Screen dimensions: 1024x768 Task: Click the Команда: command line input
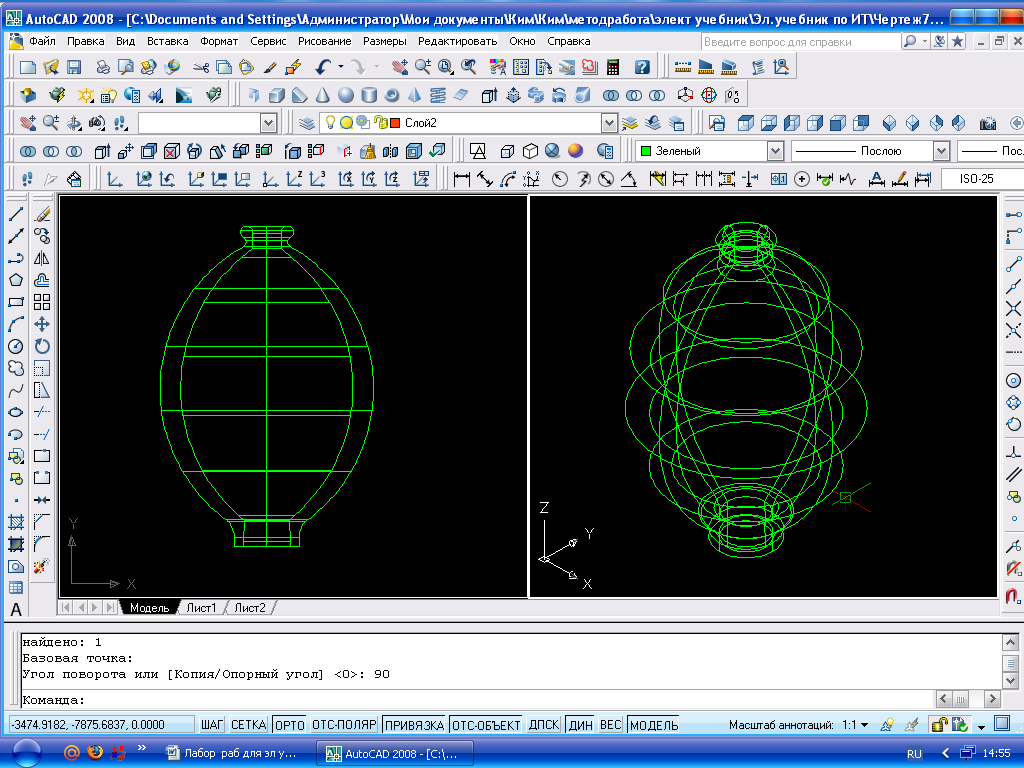[478, 699]
